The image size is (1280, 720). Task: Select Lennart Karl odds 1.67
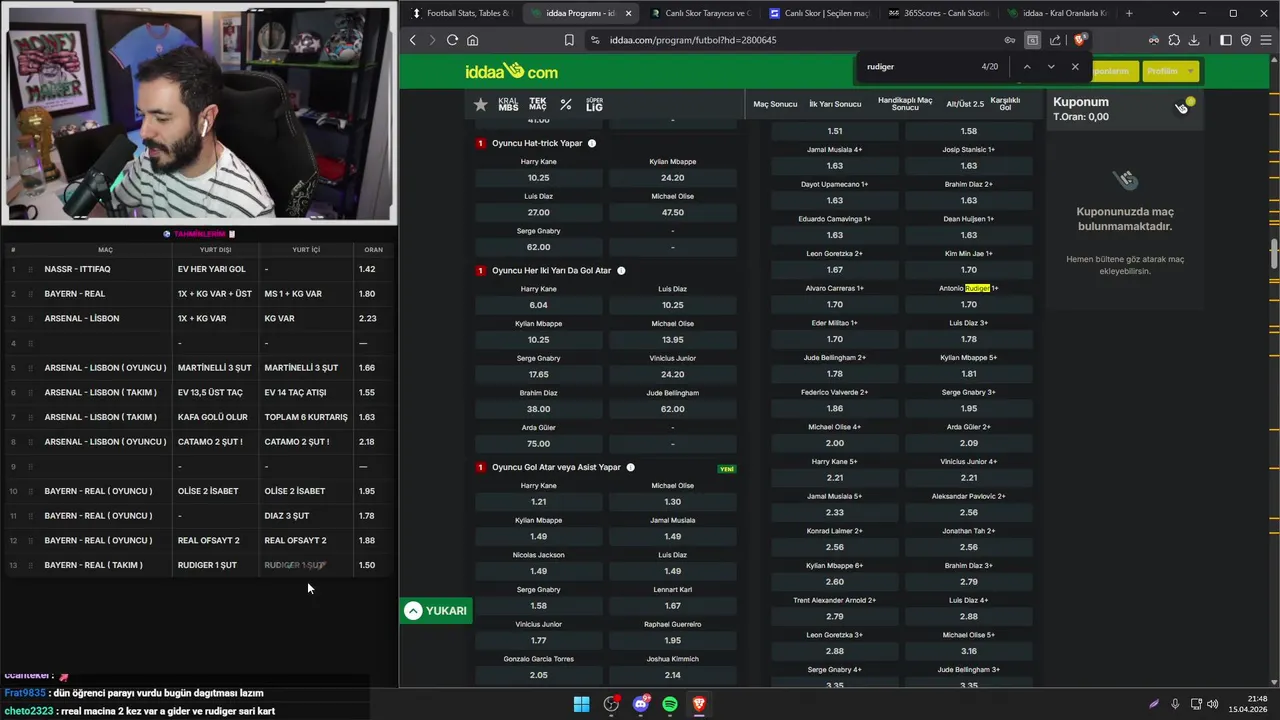[x=673, y=606]
